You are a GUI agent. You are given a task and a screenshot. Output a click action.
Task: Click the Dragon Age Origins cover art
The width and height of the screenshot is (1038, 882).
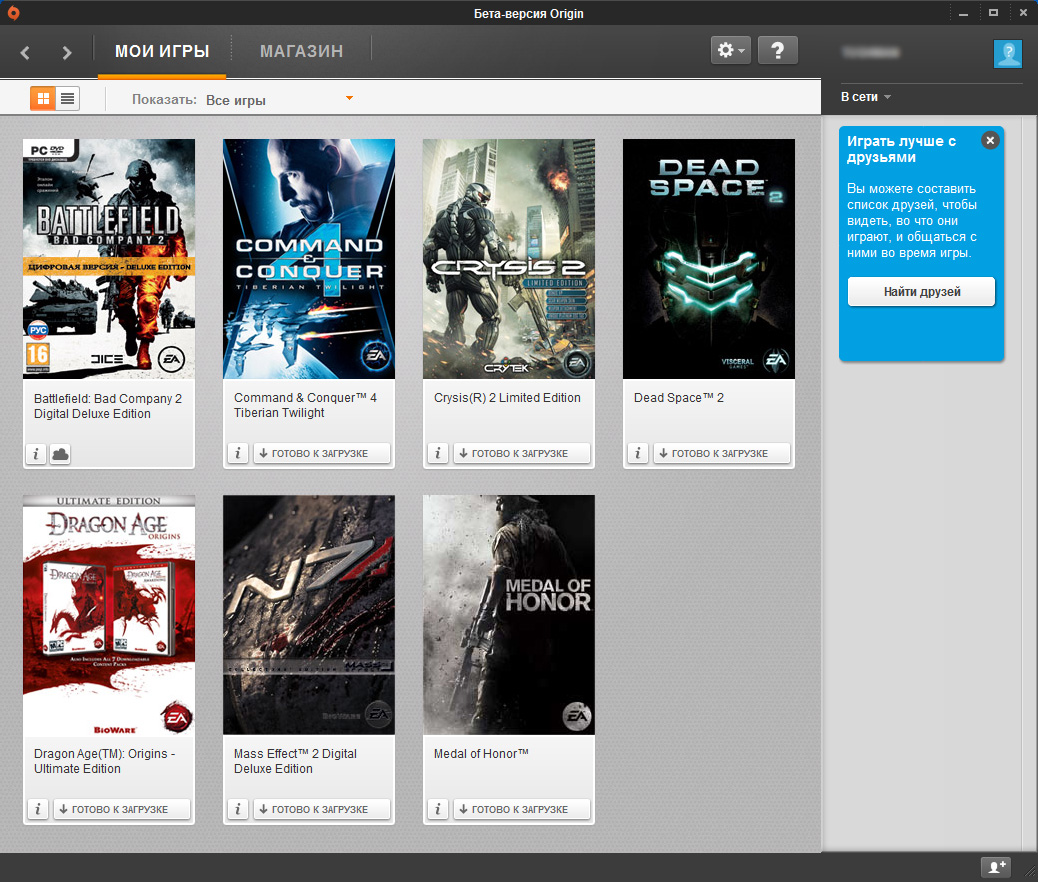click(x=109, y=615)
